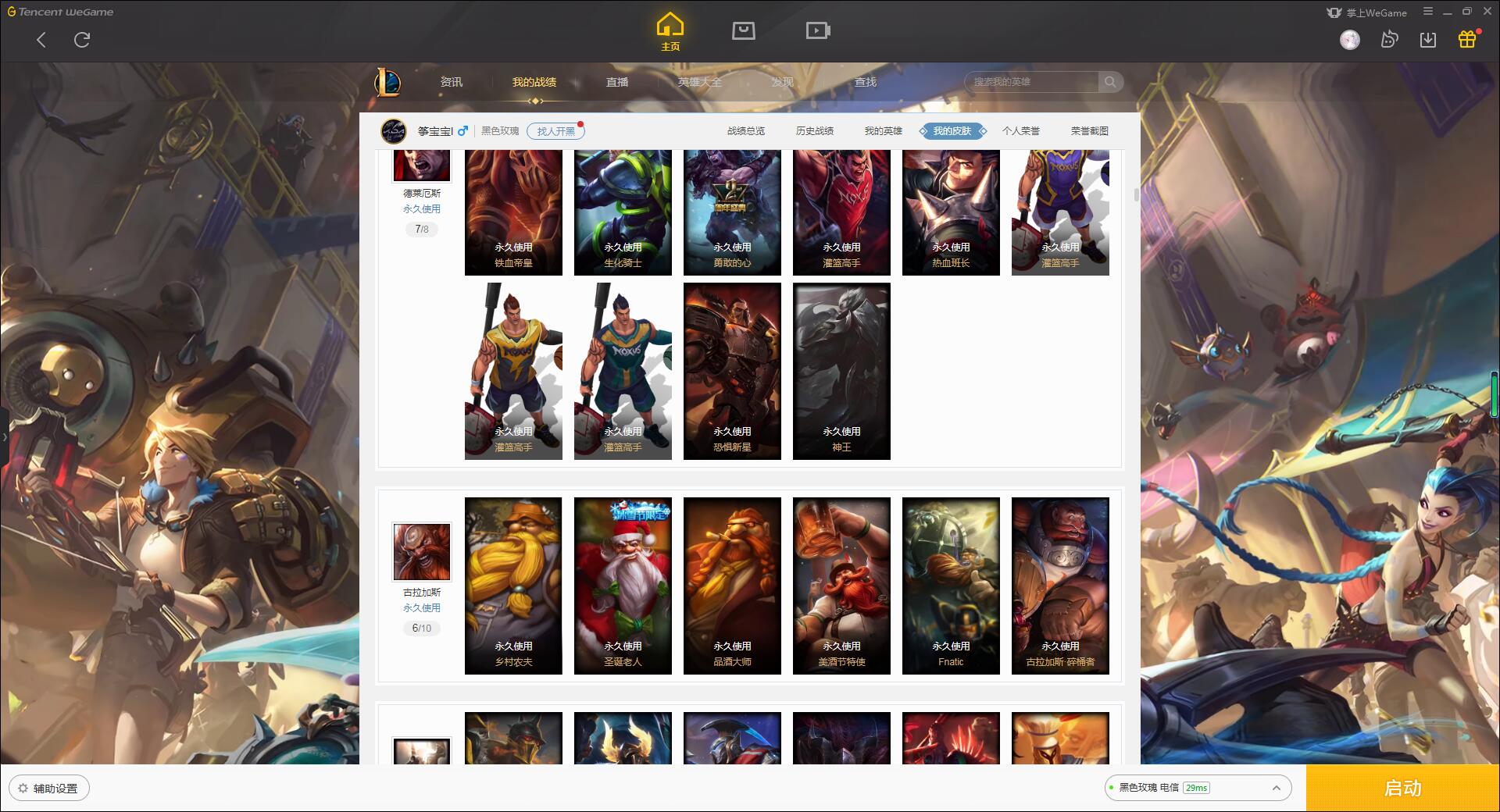
Task: Open the 铁血帝皇 skin card
Action: click(x=513, y=212)
